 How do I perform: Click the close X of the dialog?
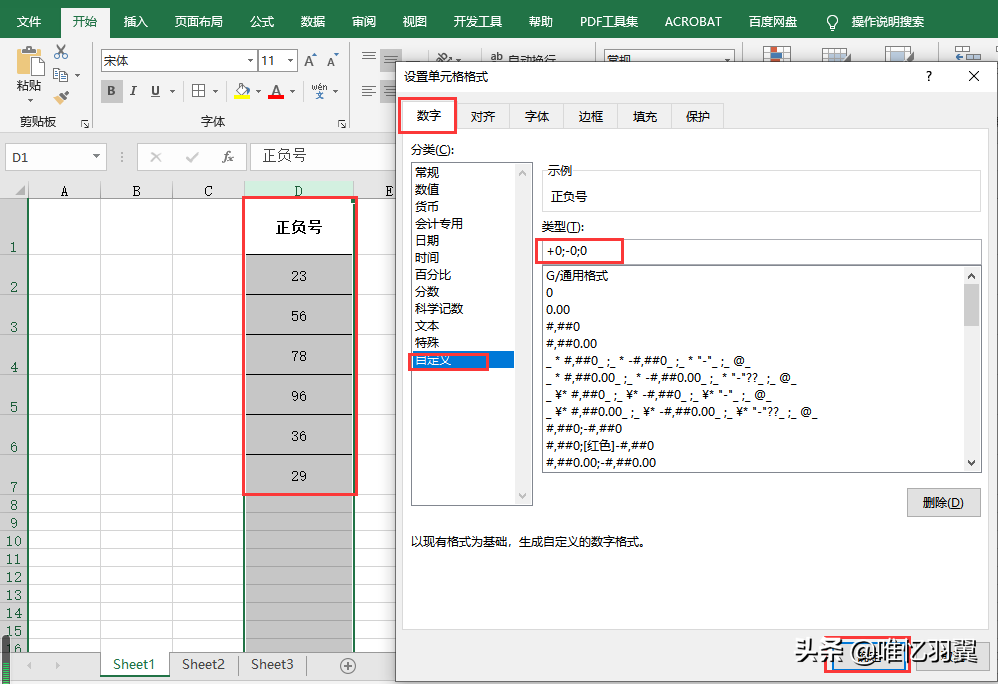[974, 76]
